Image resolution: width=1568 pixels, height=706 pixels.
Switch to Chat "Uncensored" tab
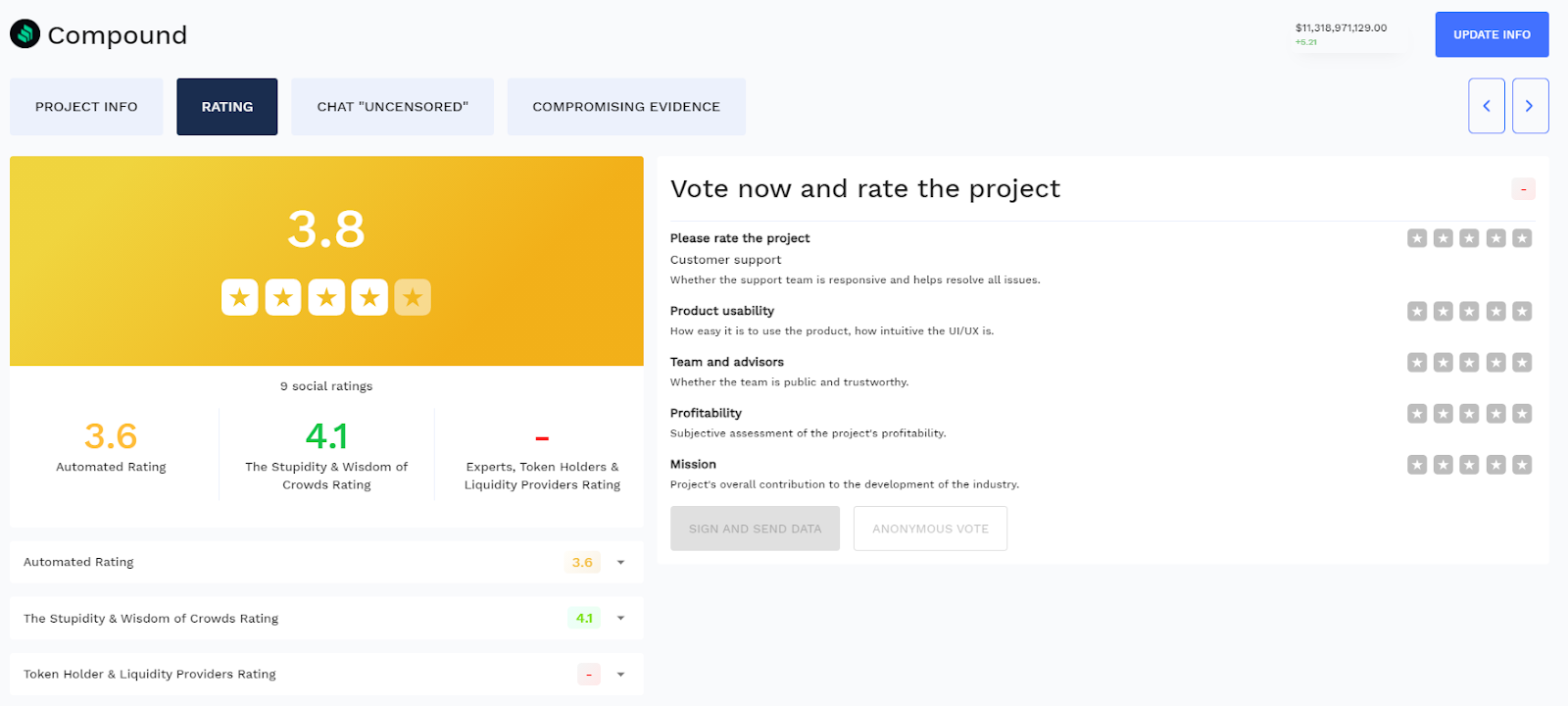[x=393, y=107]
